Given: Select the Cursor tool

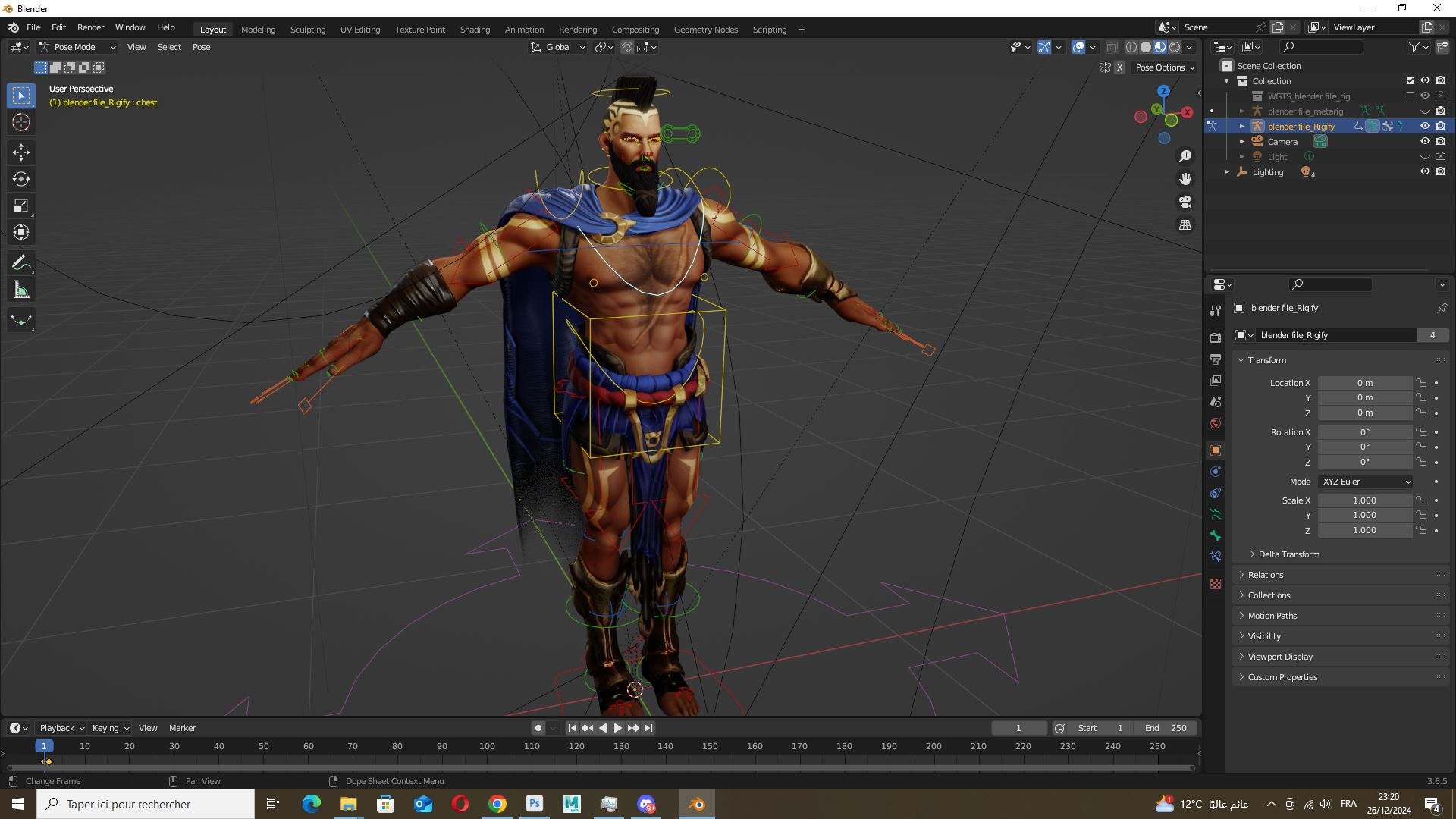Looking at the screenshot, I should coord(21,122).
